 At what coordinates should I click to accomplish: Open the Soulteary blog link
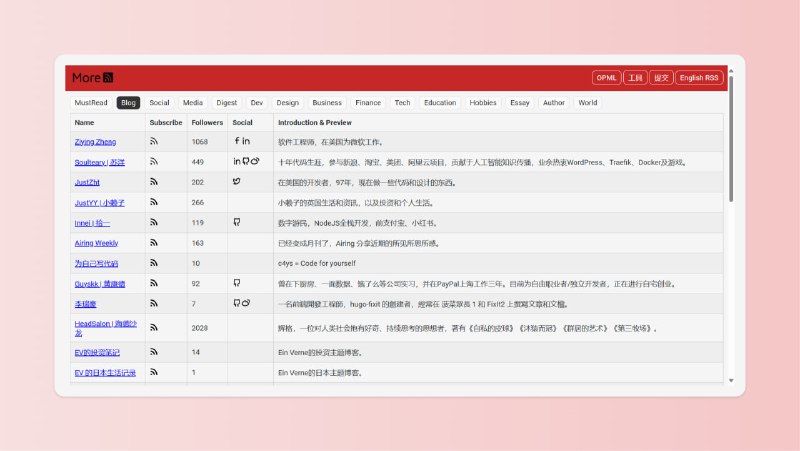[x=97, y=162]
